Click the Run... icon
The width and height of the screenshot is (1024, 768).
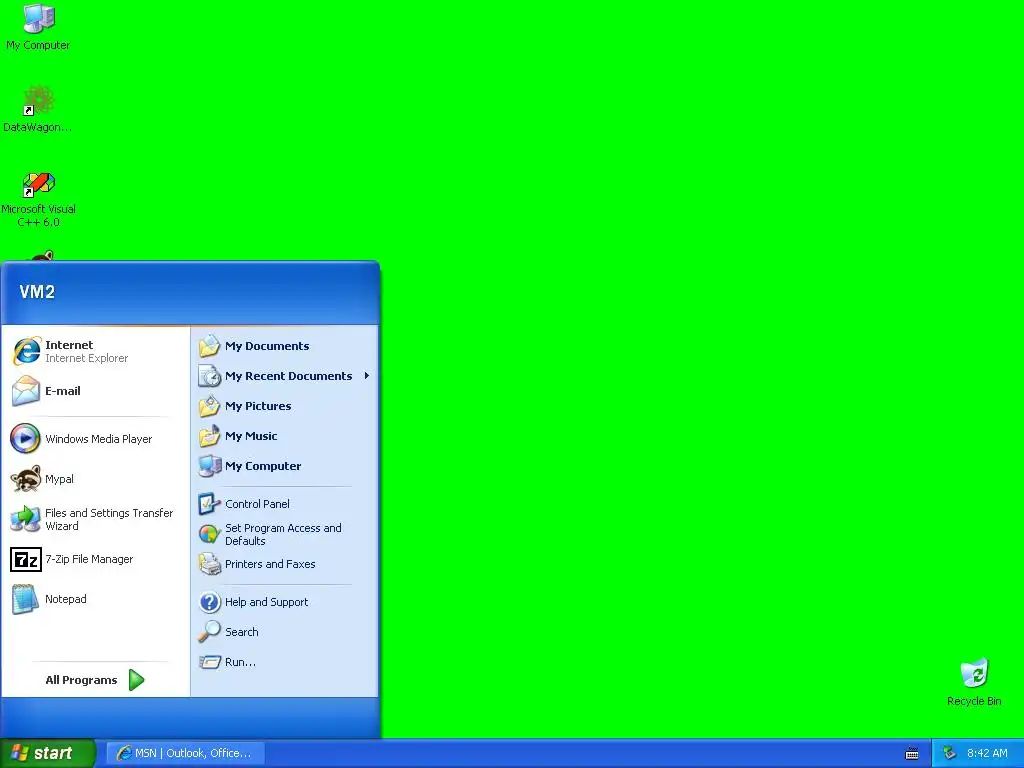(210, 662)
